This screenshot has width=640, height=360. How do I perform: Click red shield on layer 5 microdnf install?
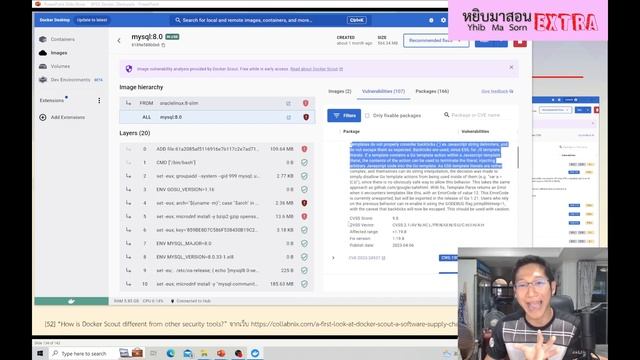pyautogui.click(x=304, y=216)
